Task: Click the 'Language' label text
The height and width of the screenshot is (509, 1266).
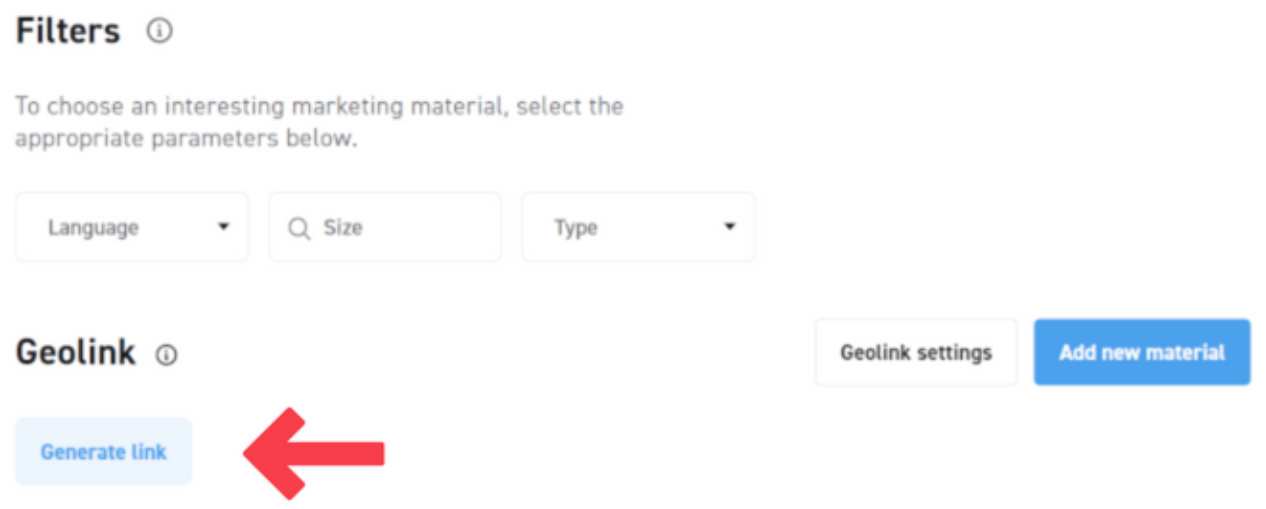Action: coord(93,228)
